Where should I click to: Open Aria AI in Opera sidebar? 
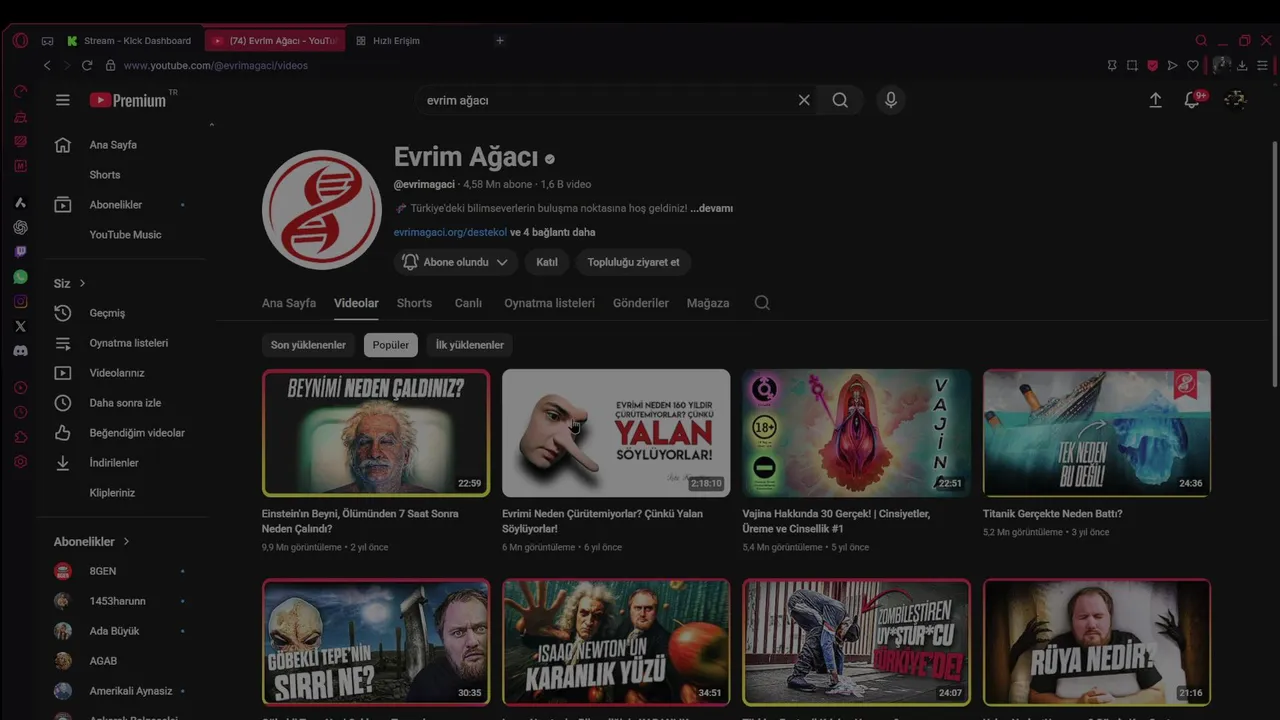pyautogui.click(x=20, y=202)
